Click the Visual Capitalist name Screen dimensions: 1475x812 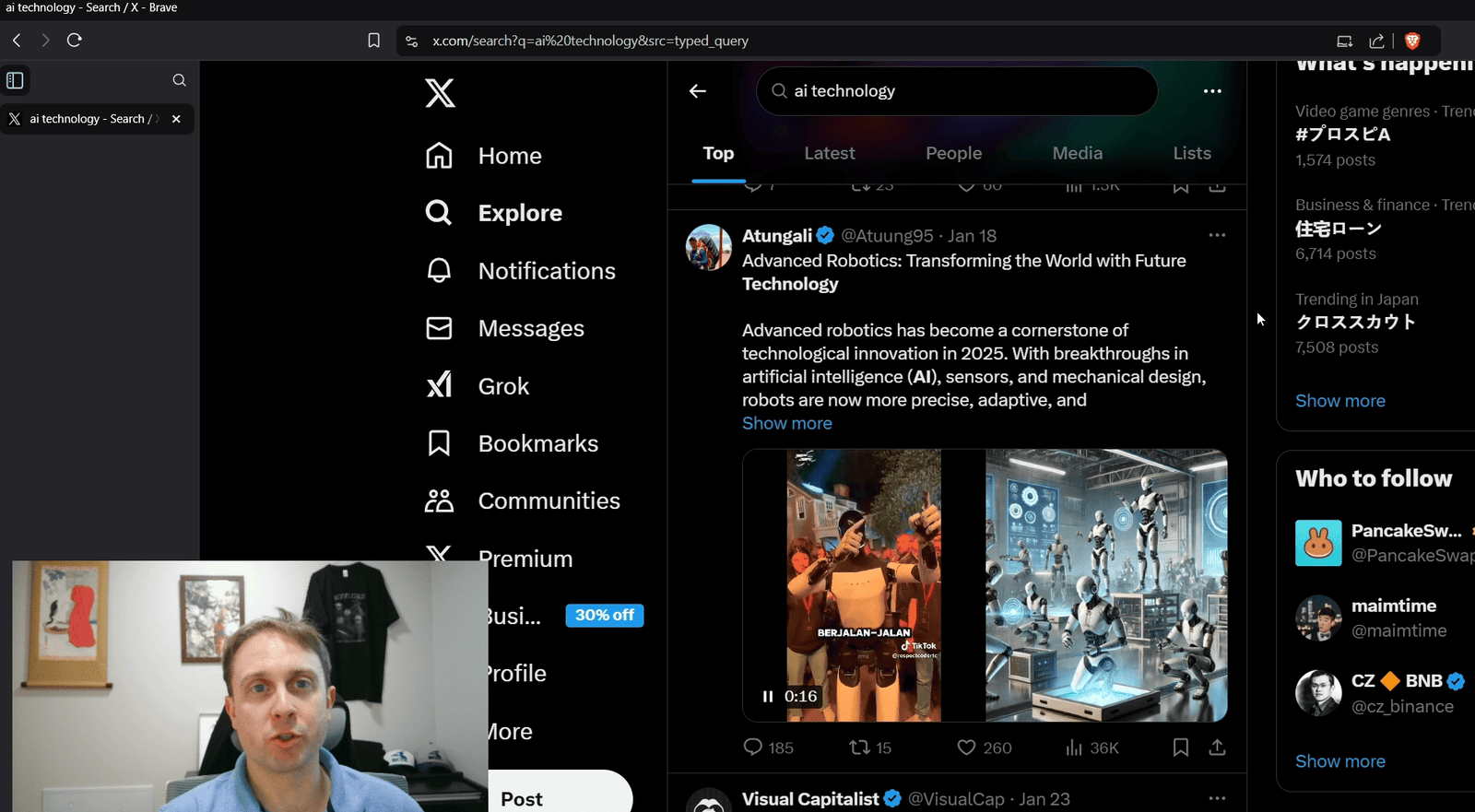pyautogui.click(x=810, y=799)
